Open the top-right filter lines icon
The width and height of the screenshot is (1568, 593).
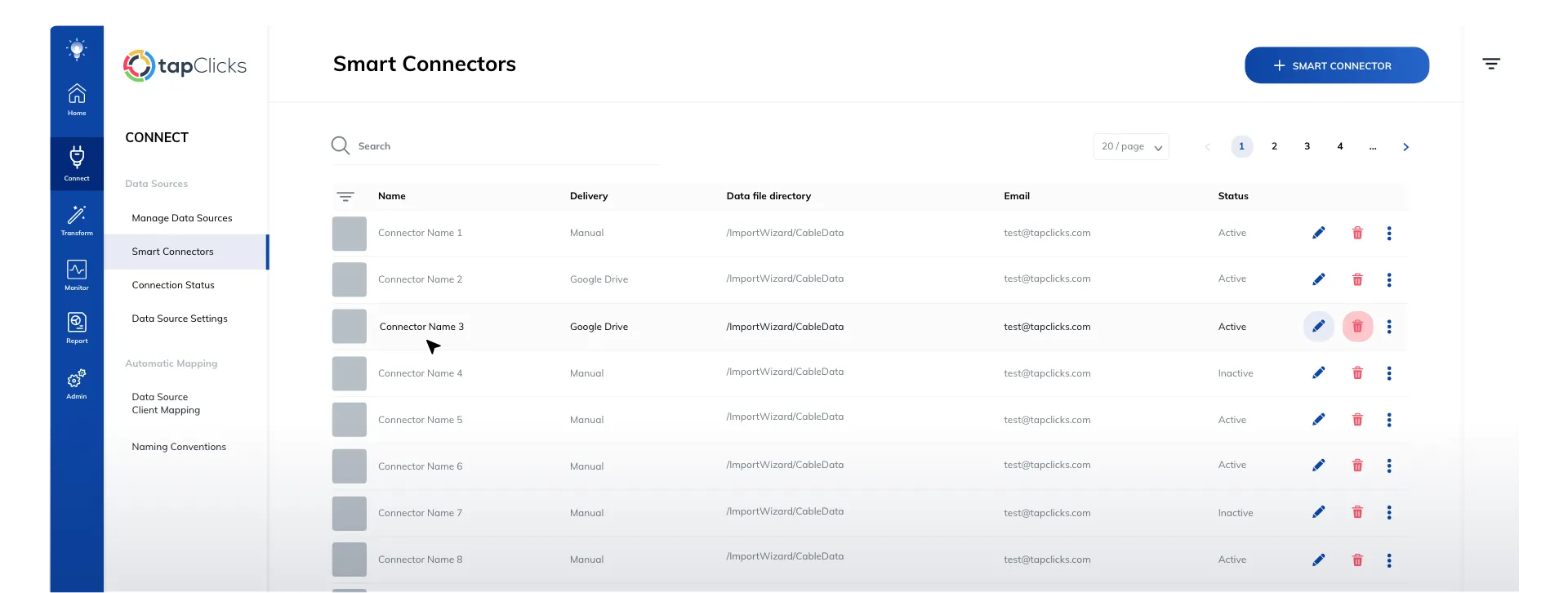1491,64
